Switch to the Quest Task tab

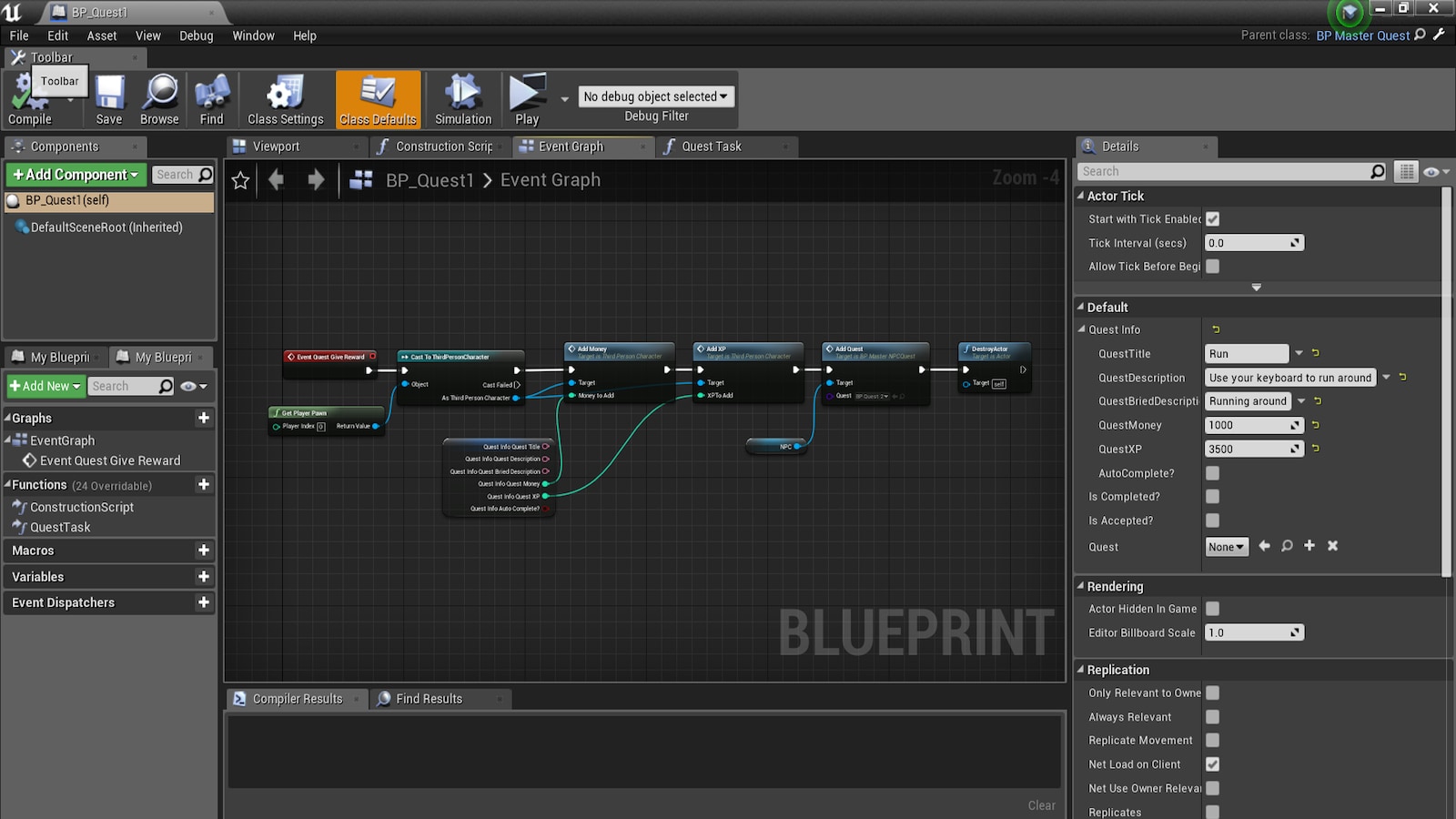click(x=712, y=147)
